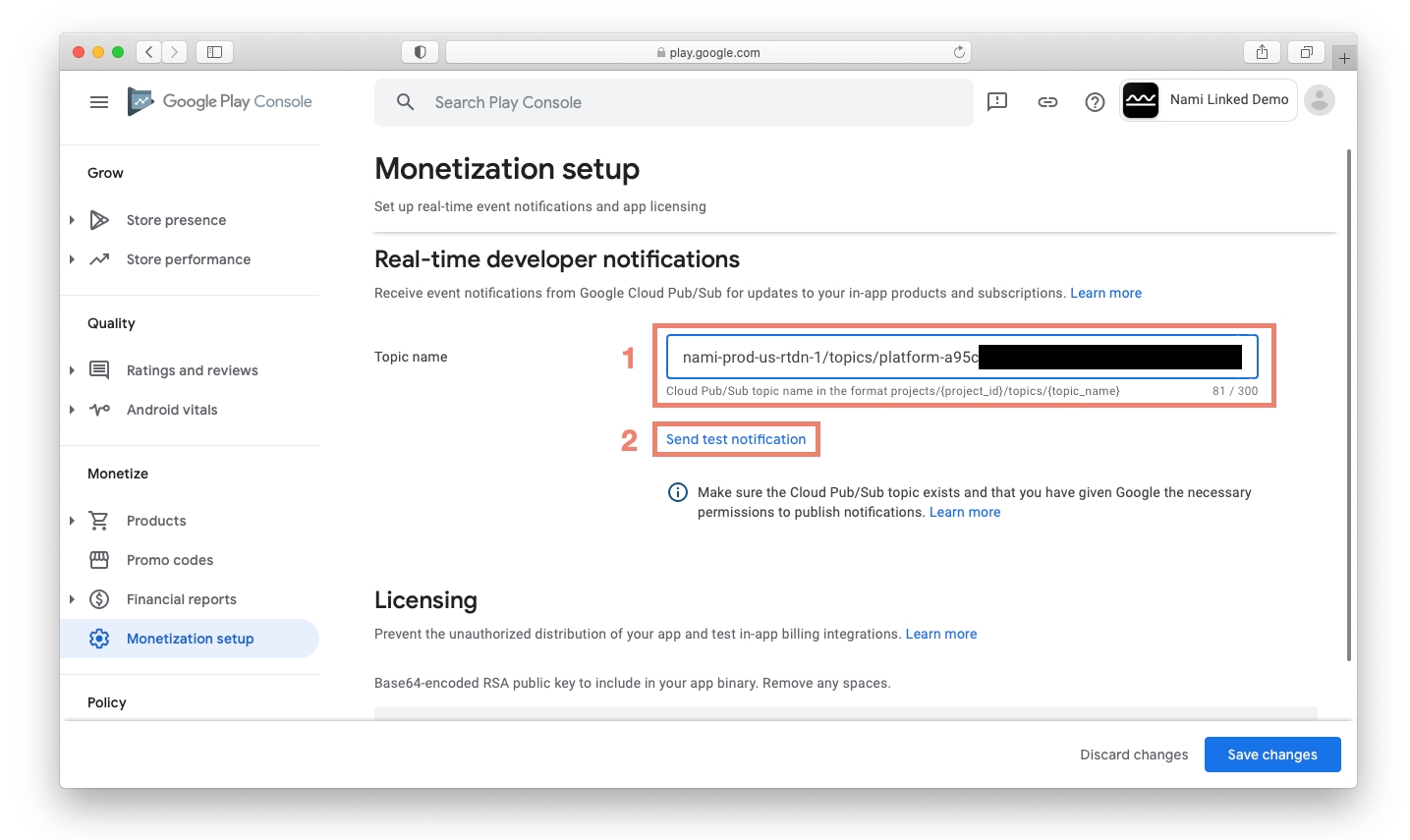Click the 81 / 300 character count
1410x840 pixels.
click(1235, 391)
